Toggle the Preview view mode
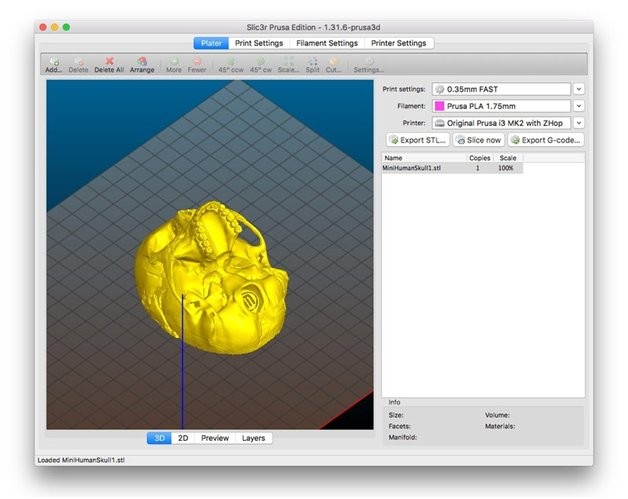This screenshot has height=499, width=628. (214, 438)
